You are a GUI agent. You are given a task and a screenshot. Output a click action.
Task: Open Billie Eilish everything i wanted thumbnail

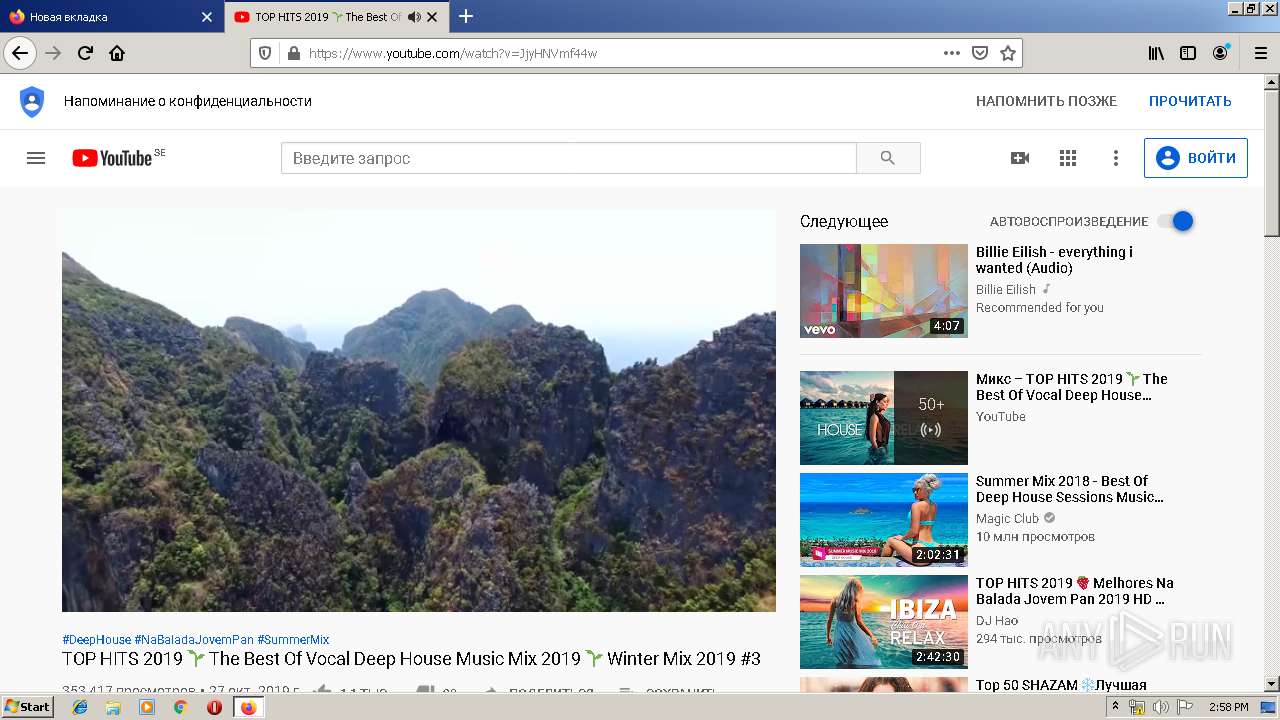pos(884,291)
